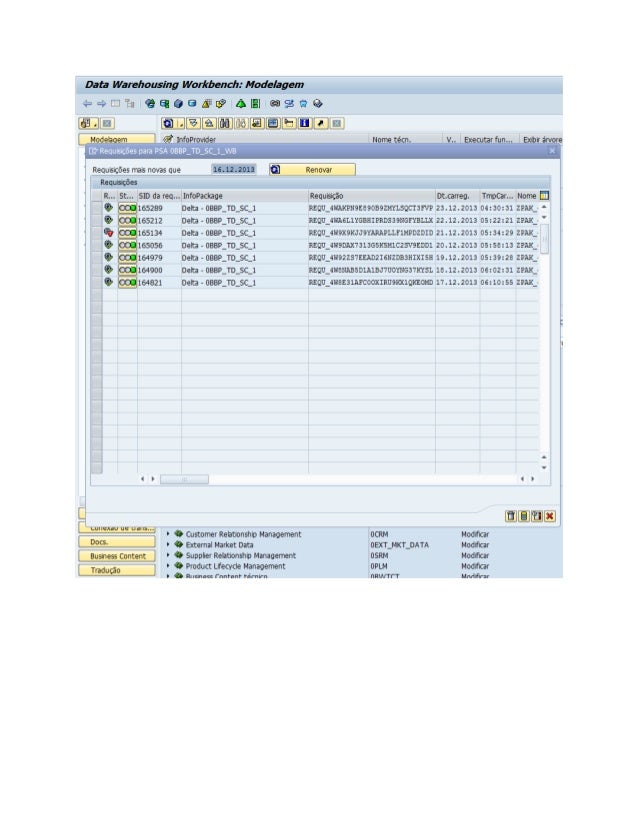Click the Nome técn. column header
Viewport: 638px width, 826px height.
405,139
